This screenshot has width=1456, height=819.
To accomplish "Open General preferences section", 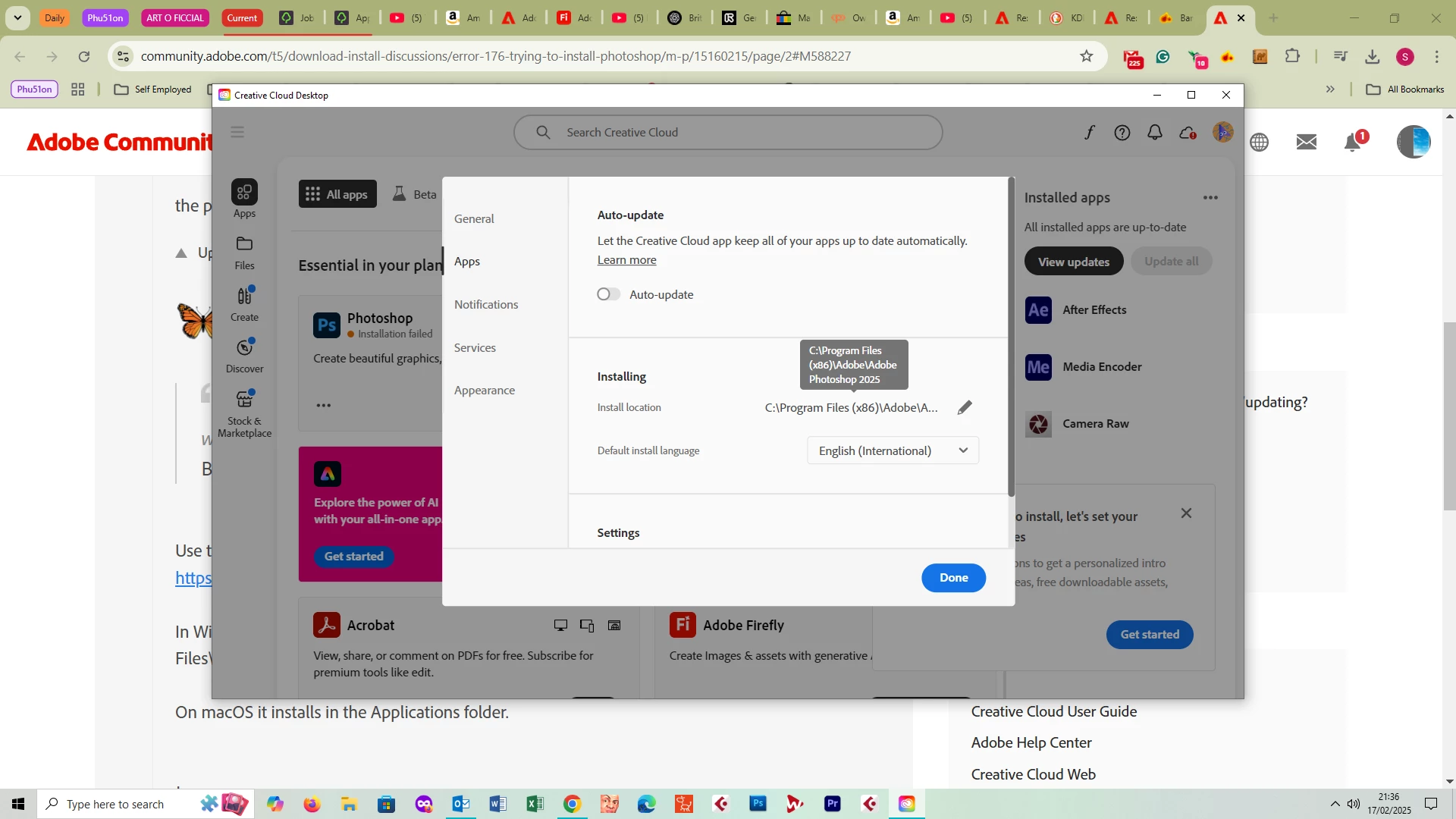I will (x=474, y=218).
